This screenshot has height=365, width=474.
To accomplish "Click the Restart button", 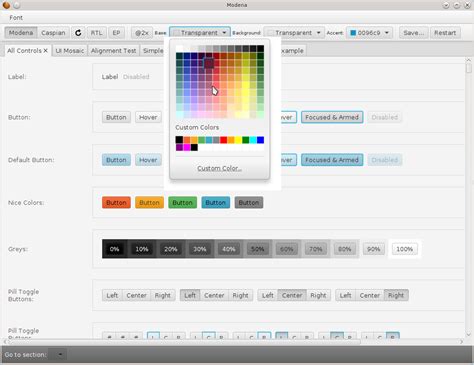I will click(x=445, y=33).
